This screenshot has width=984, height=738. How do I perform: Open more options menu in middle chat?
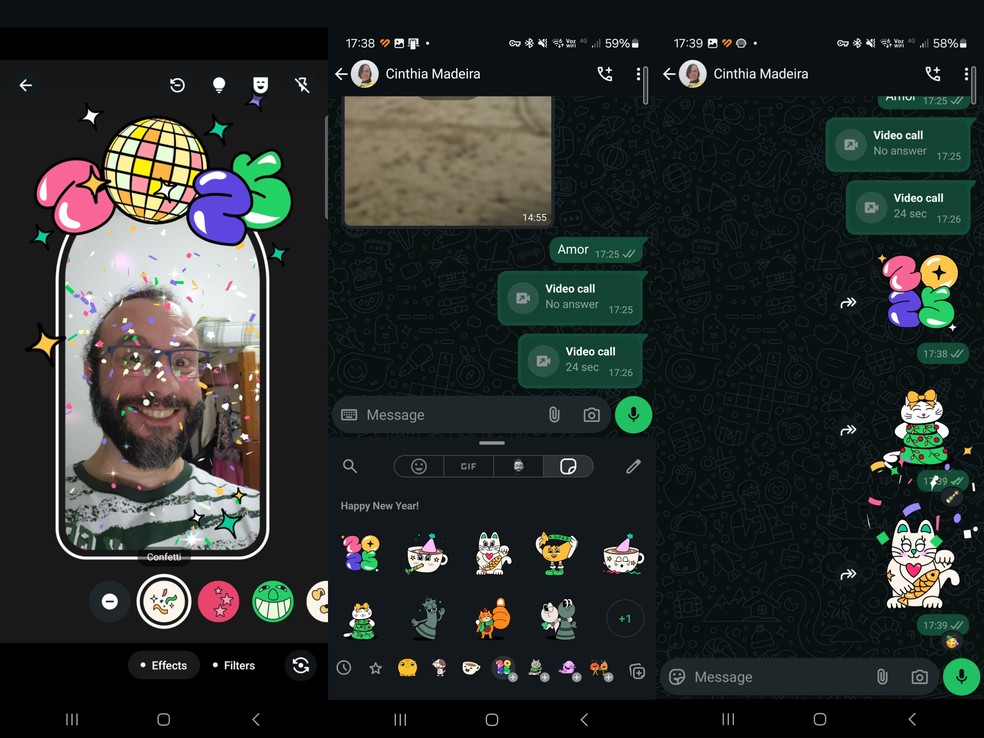point(638,74)
